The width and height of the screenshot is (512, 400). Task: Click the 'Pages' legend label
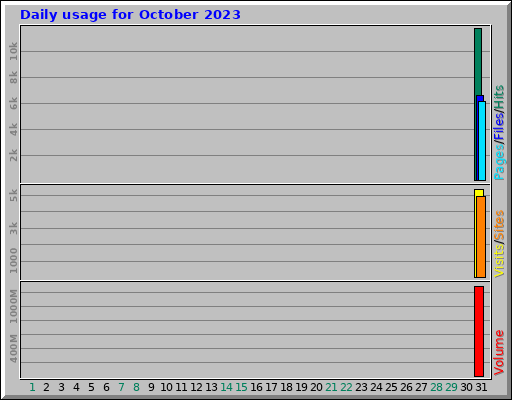[499, 162]
